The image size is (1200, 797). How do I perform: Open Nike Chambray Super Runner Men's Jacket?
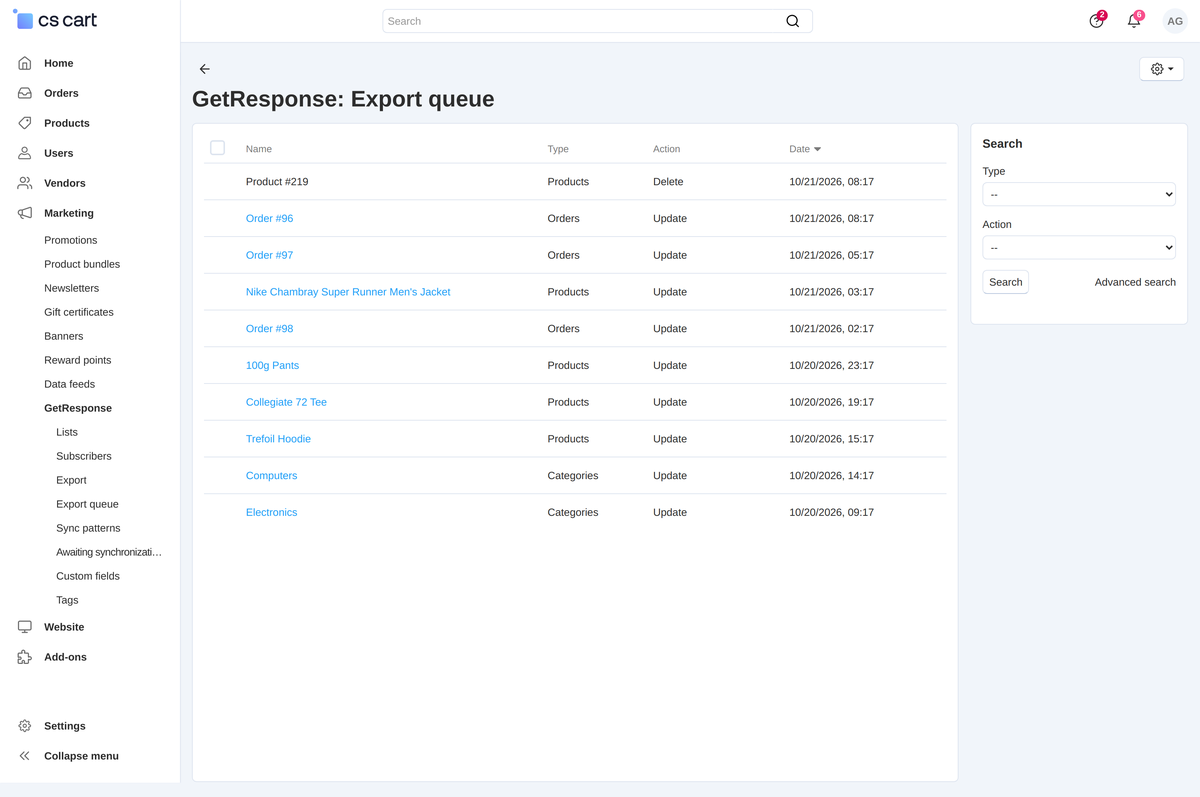348,292
